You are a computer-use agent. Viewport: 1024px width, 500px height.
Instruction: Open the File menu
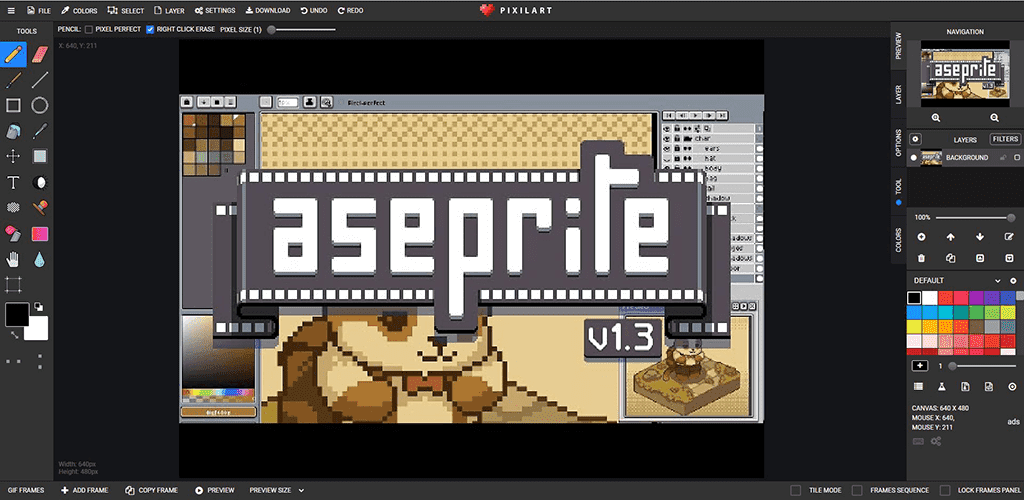(x=39, y=10)
